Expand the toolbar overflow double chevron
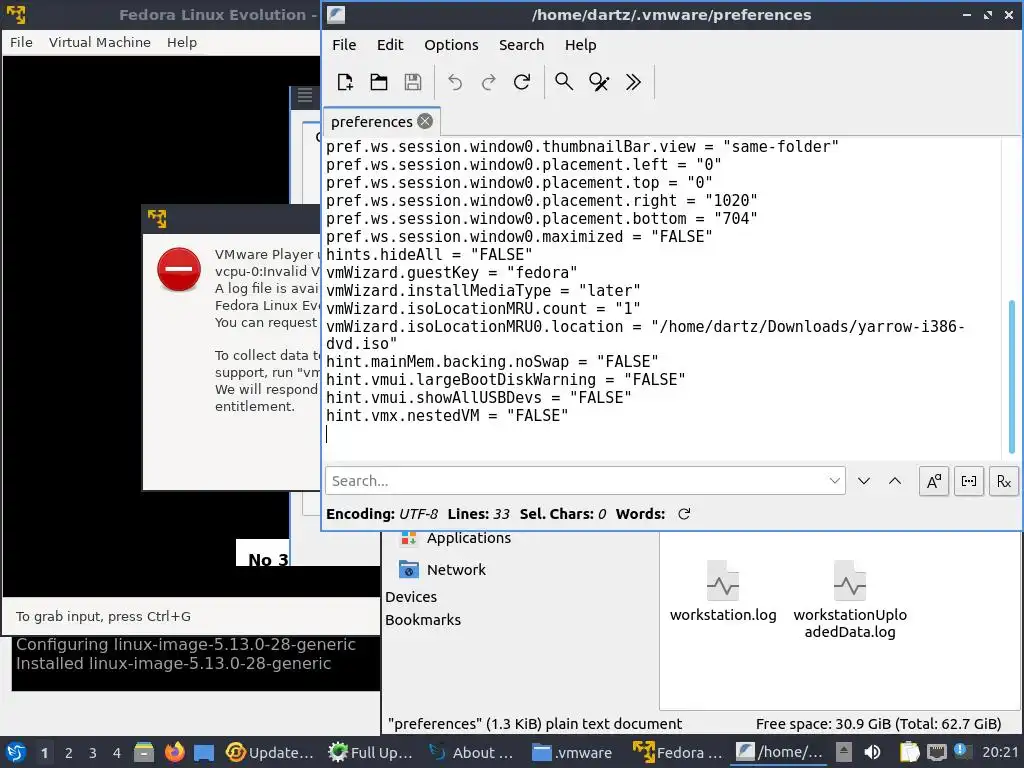 [x=633, y=82]
